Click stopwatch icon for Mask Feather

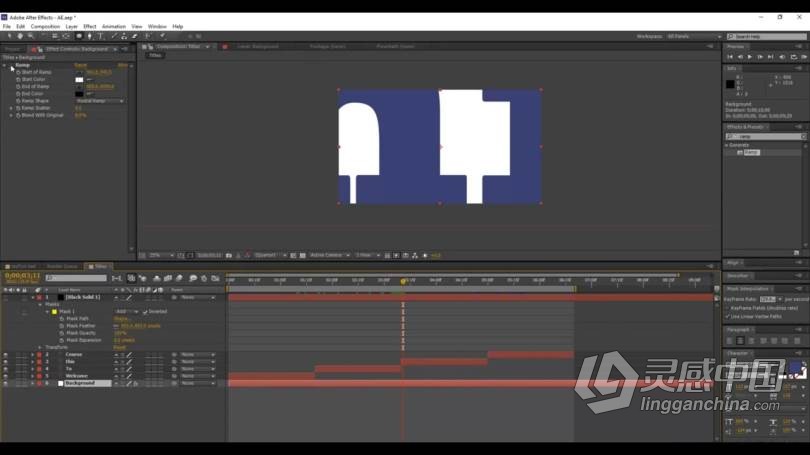point(60,326)
